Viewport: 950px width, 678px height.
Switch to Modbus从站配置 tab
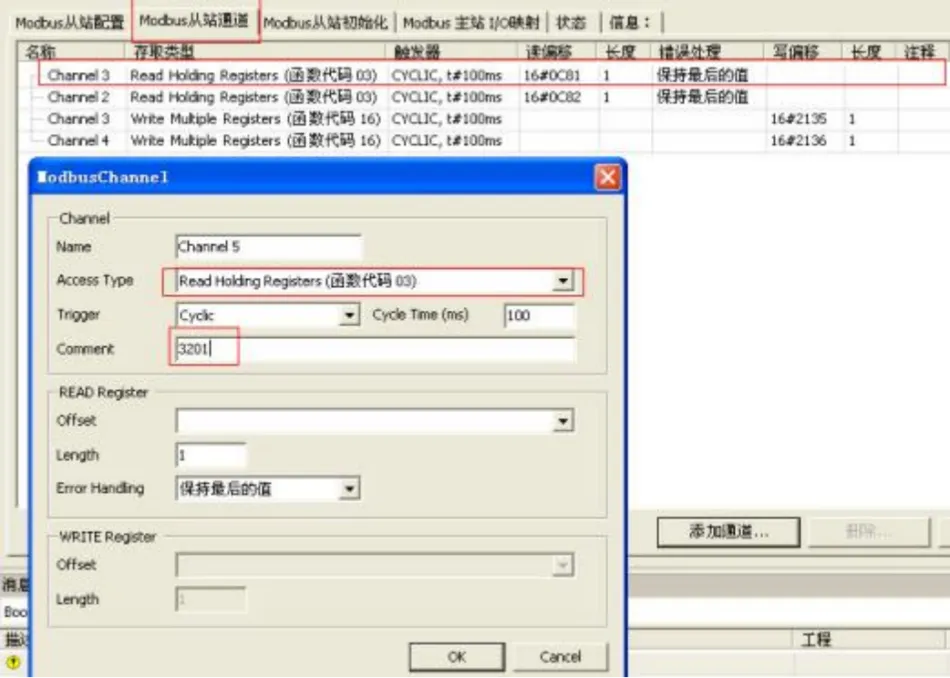pyautogui.click(x=69, y=22)
